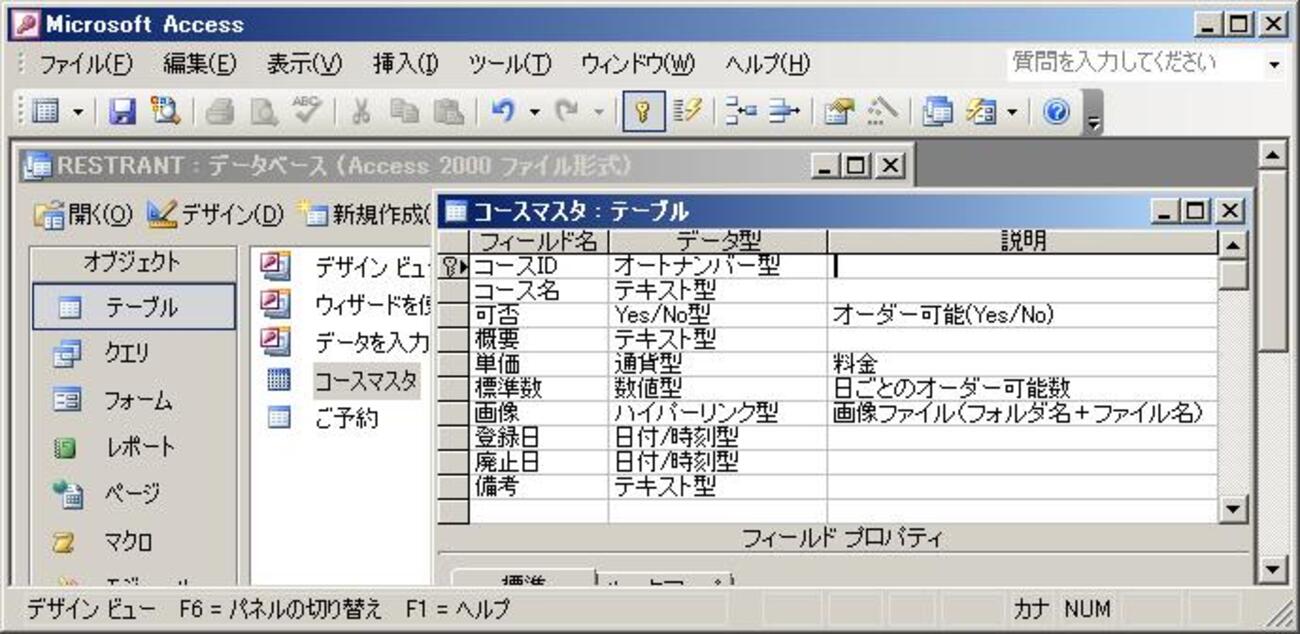Open the 編集(E) menu

[x=200, y=64]
